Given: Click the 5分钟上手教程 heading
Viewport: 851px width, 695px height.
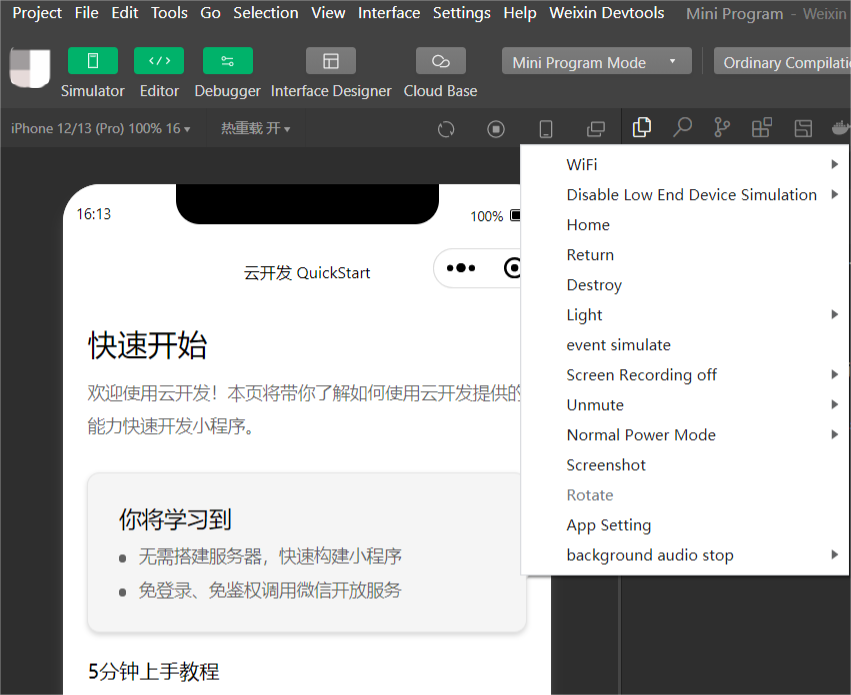Looking at the screenshot, I should coord(154,672).
